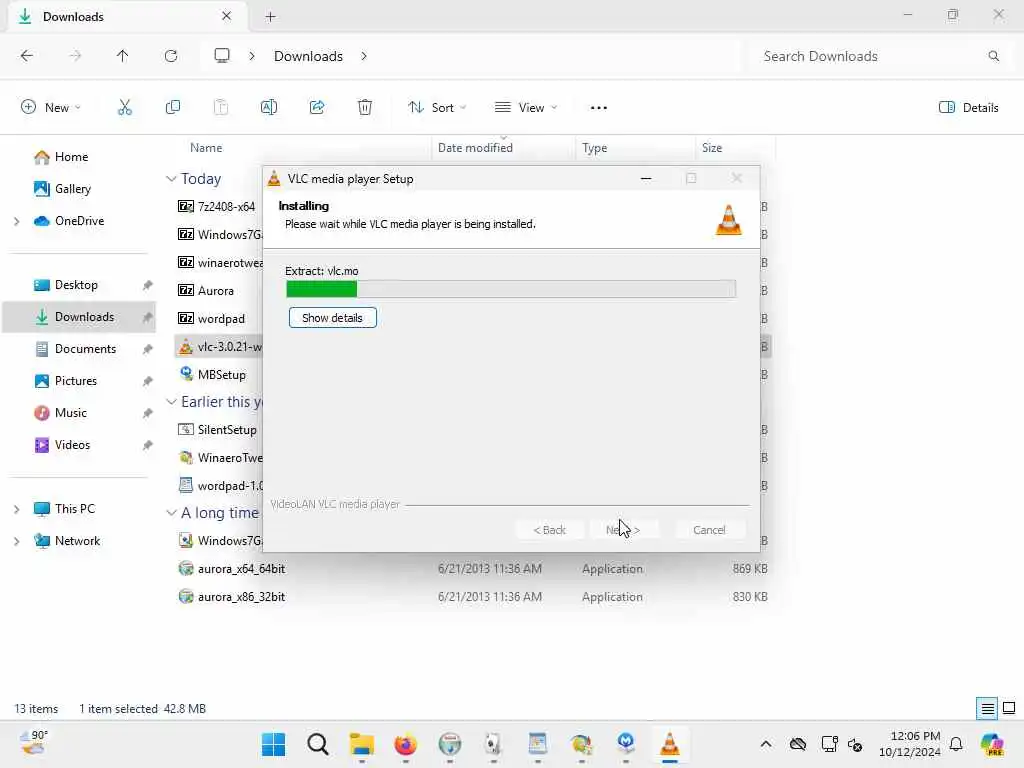1024x768 pixels.
Task: Toggle the Details pane
Action: (x=969, y=107)
